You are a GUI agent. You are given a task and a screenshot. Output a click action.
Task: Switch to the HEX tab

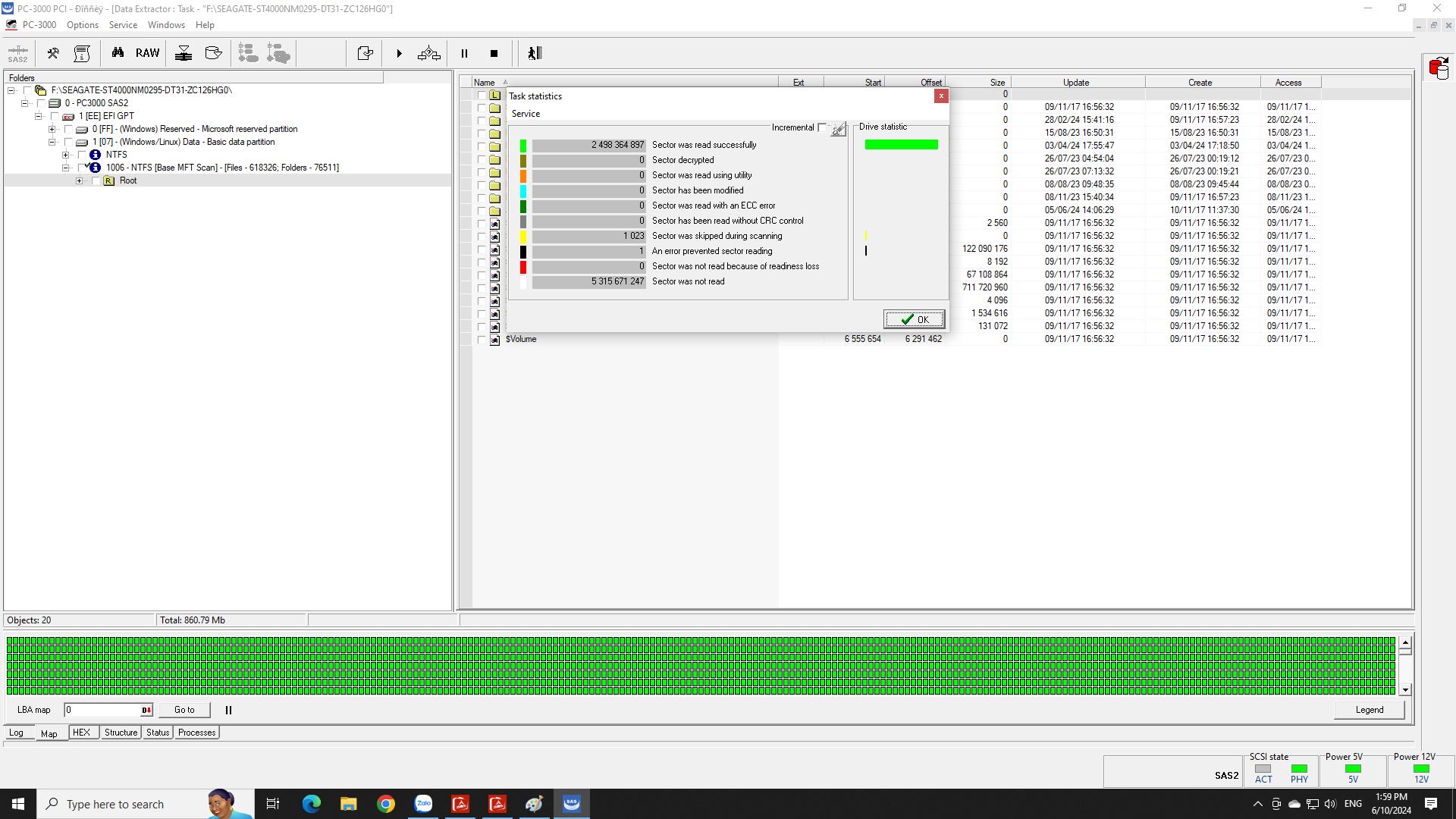click(81, 733)
